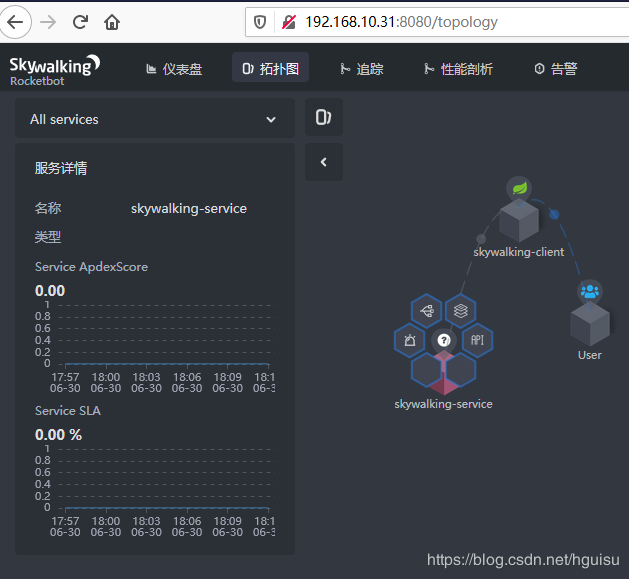
Task: Open the topology hexagon with the tree-structure icon
Action: 427,311
